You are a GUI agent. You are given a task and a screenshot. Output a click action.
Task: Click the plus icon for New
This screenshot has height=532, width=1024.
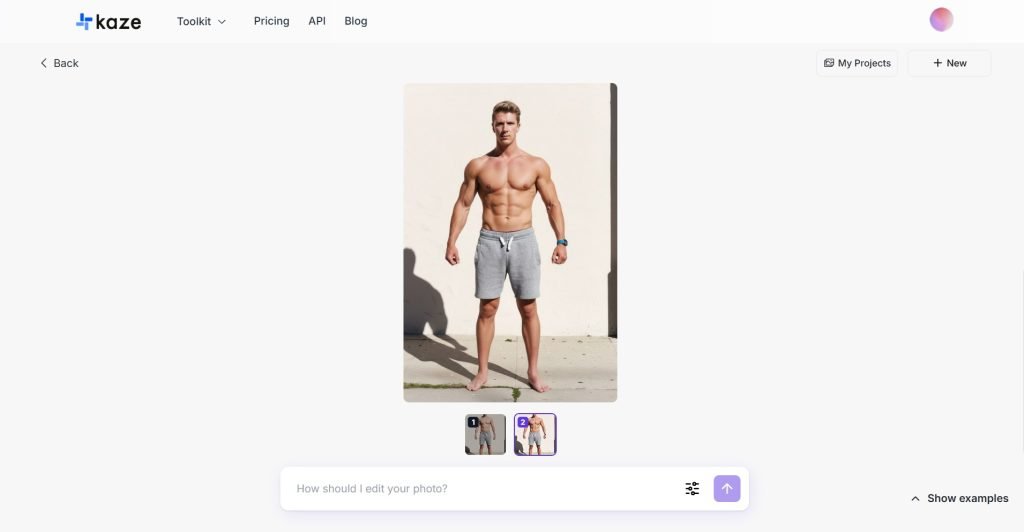pyautogui.click(x=937, y=63)
